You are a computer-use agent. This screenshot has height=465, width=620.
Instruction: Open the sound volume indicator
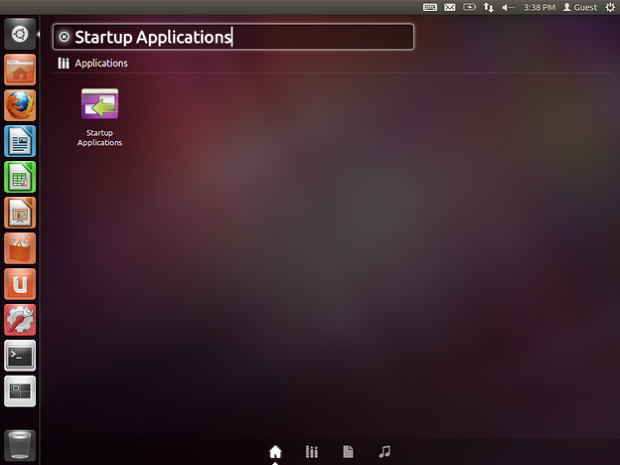click(508, 7)
